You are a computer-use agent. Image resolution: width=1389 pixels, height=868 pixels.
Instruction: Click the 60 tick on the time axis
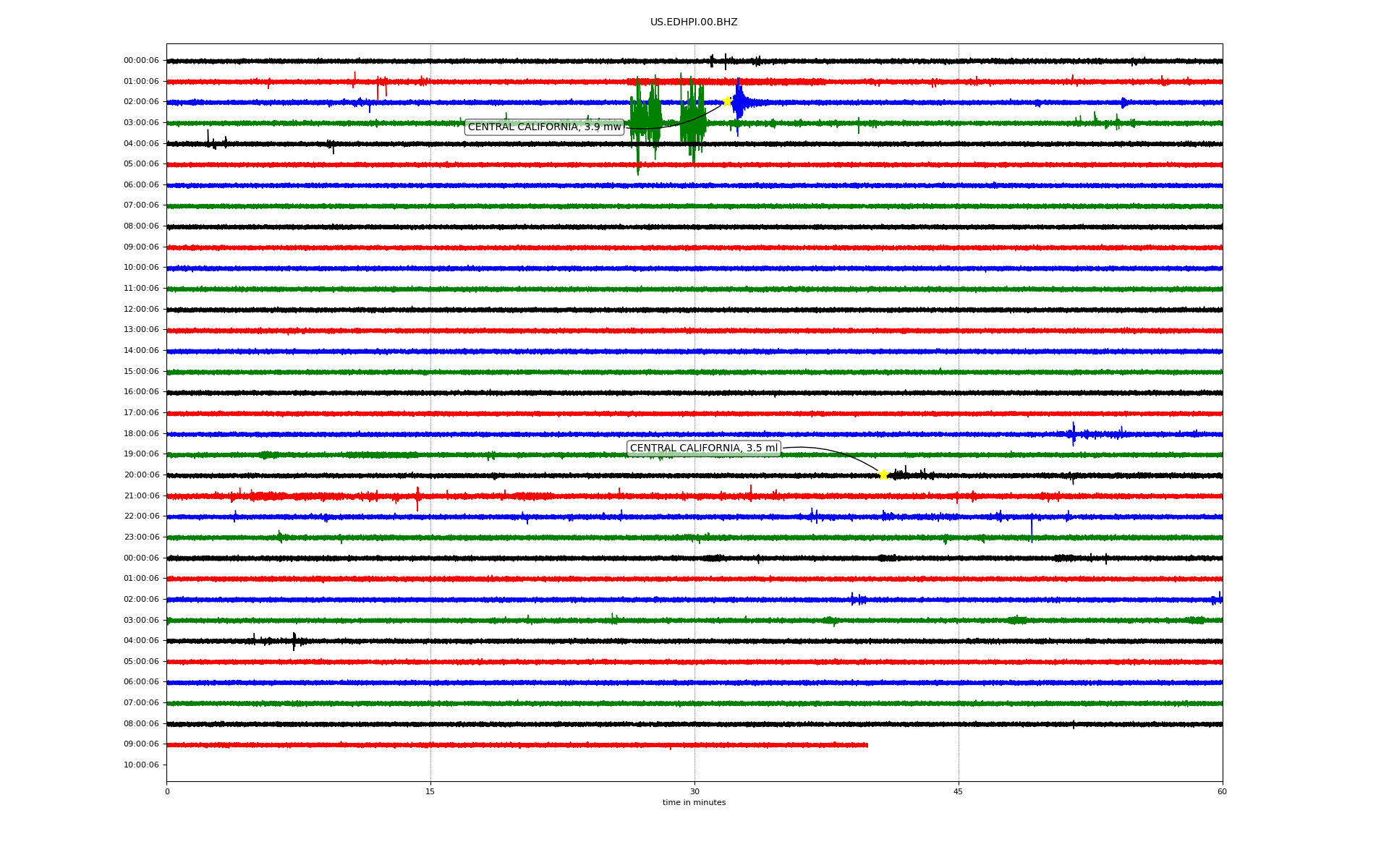pos(1222,791)
